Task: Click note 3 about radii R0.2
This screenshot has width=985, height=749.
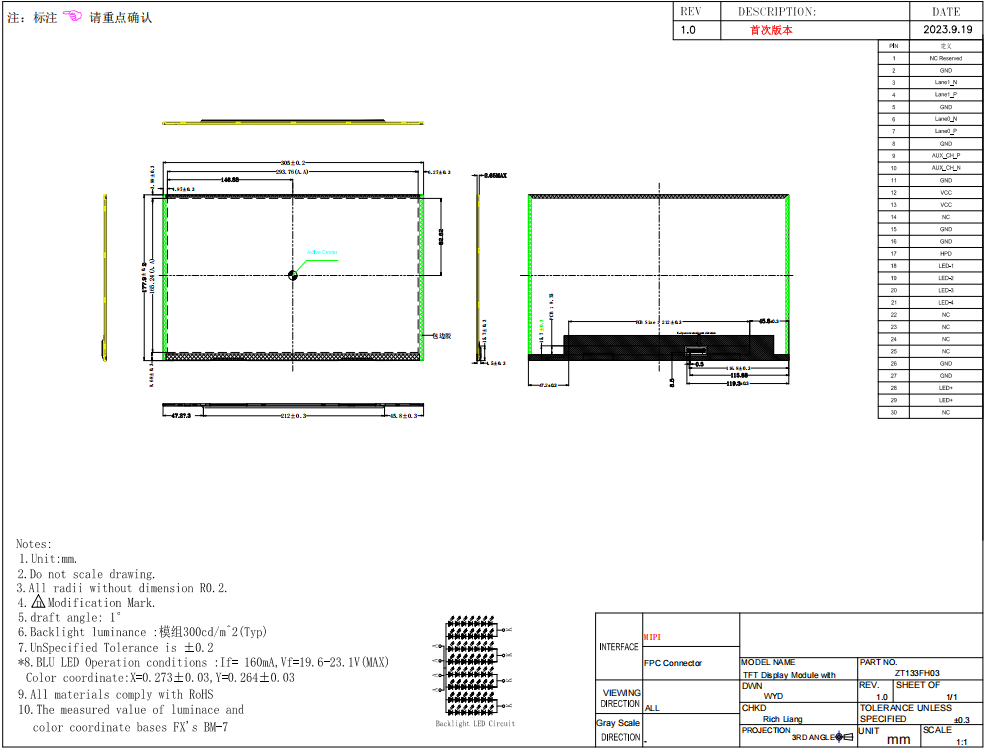Action: 122,588
